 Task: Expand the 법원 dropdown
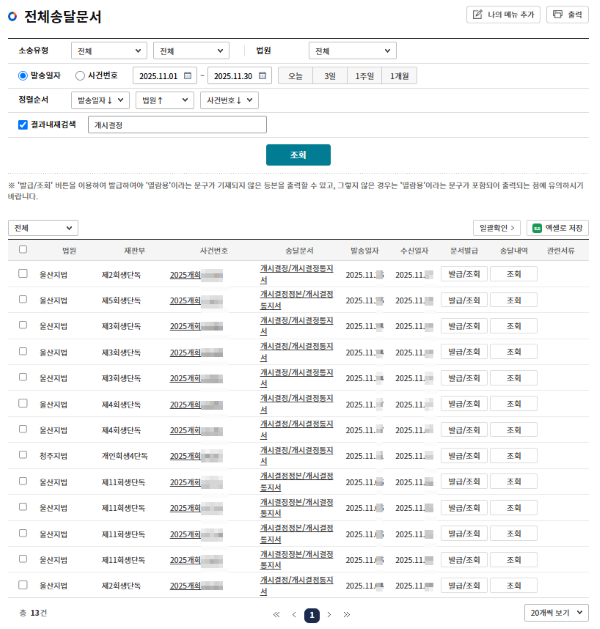click(352, 51)
